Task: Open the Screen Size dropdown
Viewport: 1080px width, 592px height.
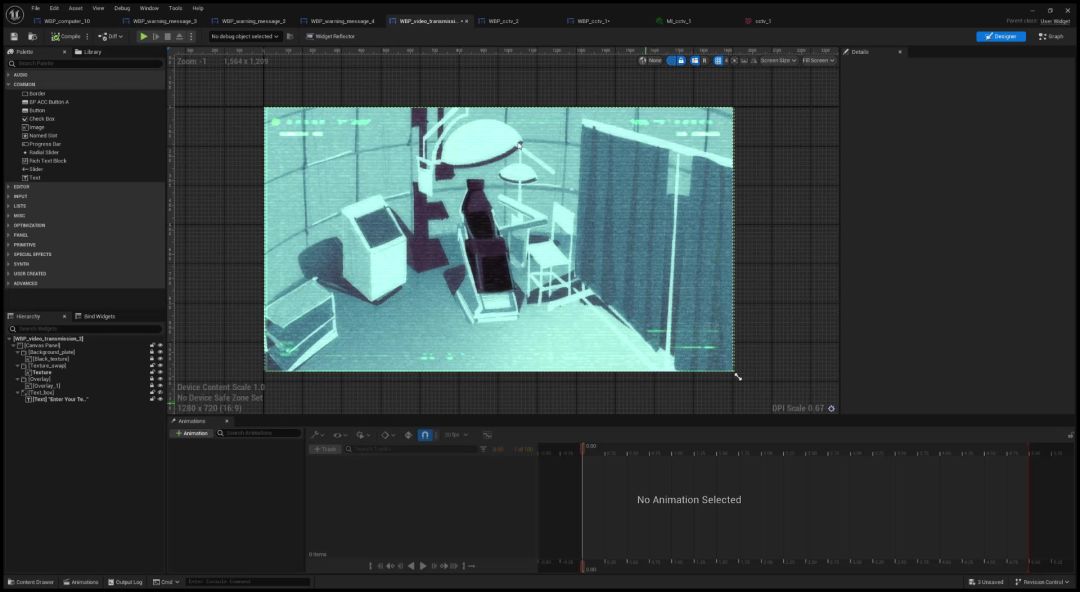Action: click(778, 61)
